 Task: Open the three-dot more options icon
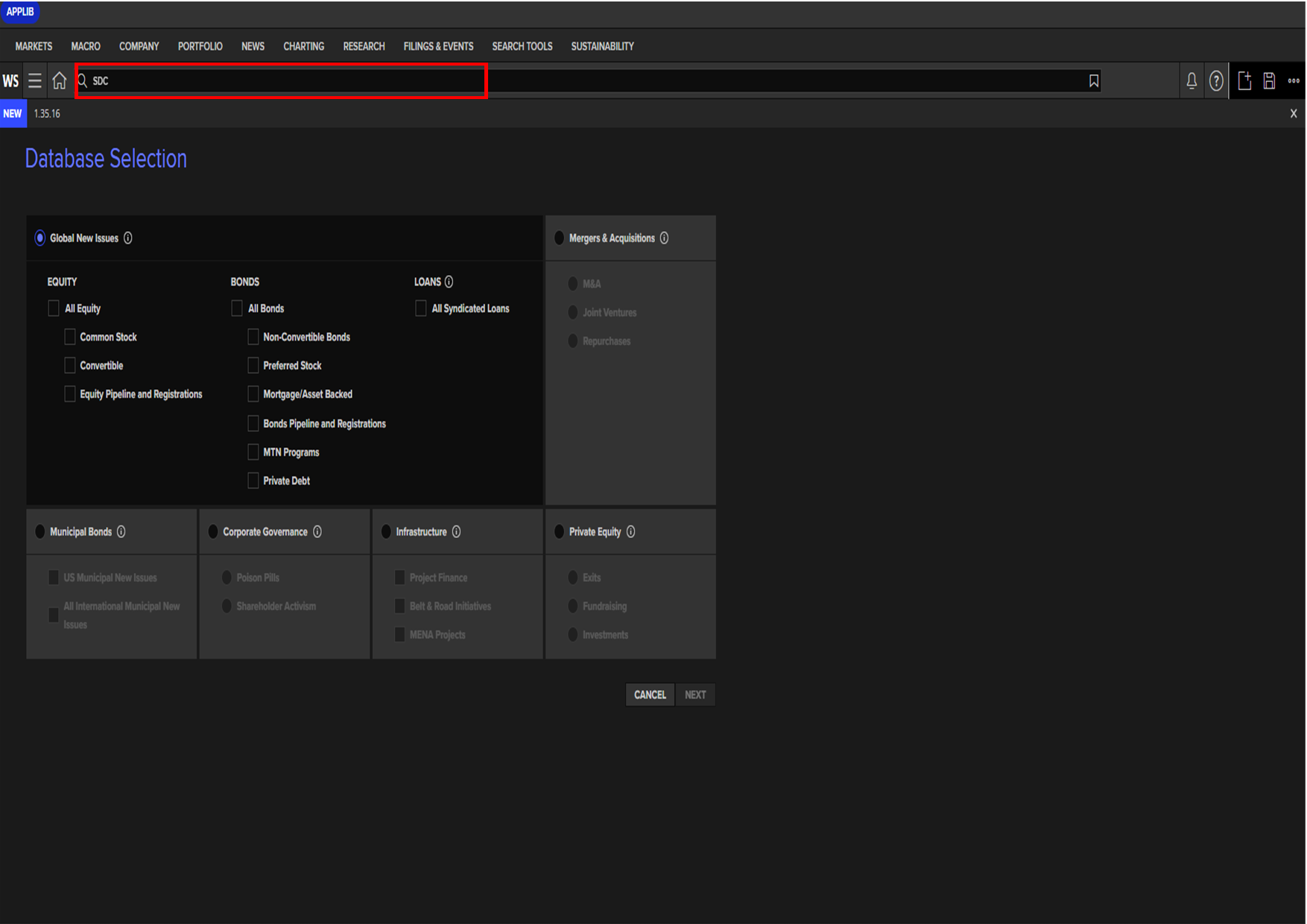1294,80
